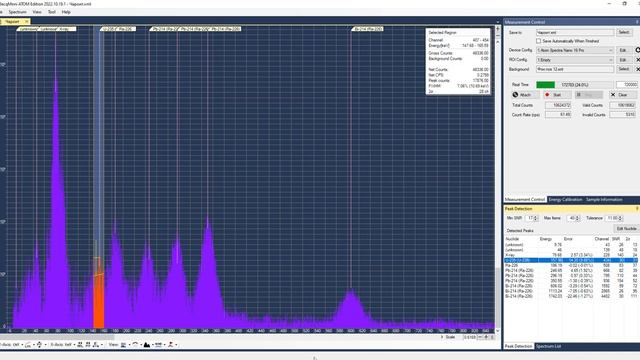Click the first View style icon
Image resolution: width=640 pixels, height=360 pixels.
(124, 345)
